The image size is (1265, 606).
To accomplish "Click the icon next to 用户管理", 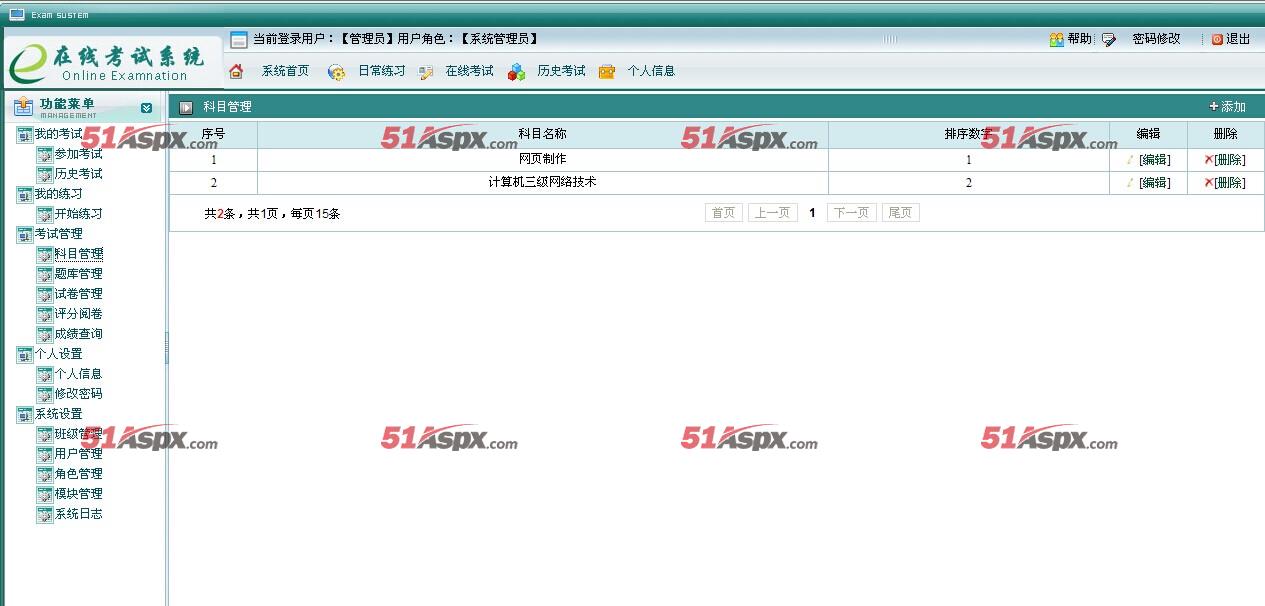I will [44, 454].
